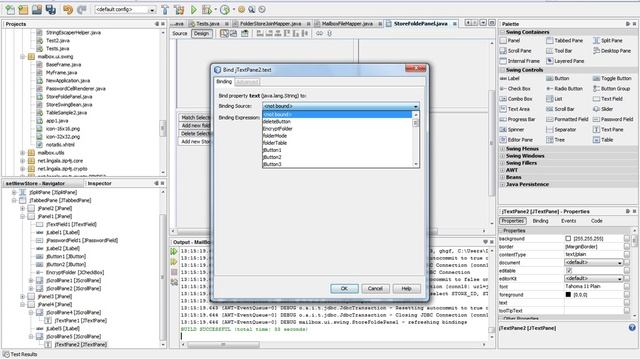640x360 pixels.
Task: Click the Clean and Build icon
Action: [x=179, y=9]
